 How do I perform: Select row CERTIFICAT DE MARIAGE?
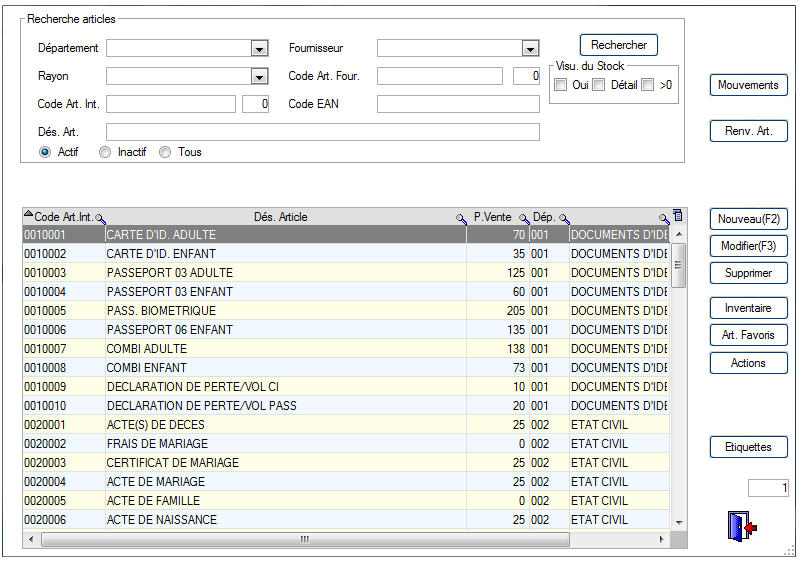[346, 463]
